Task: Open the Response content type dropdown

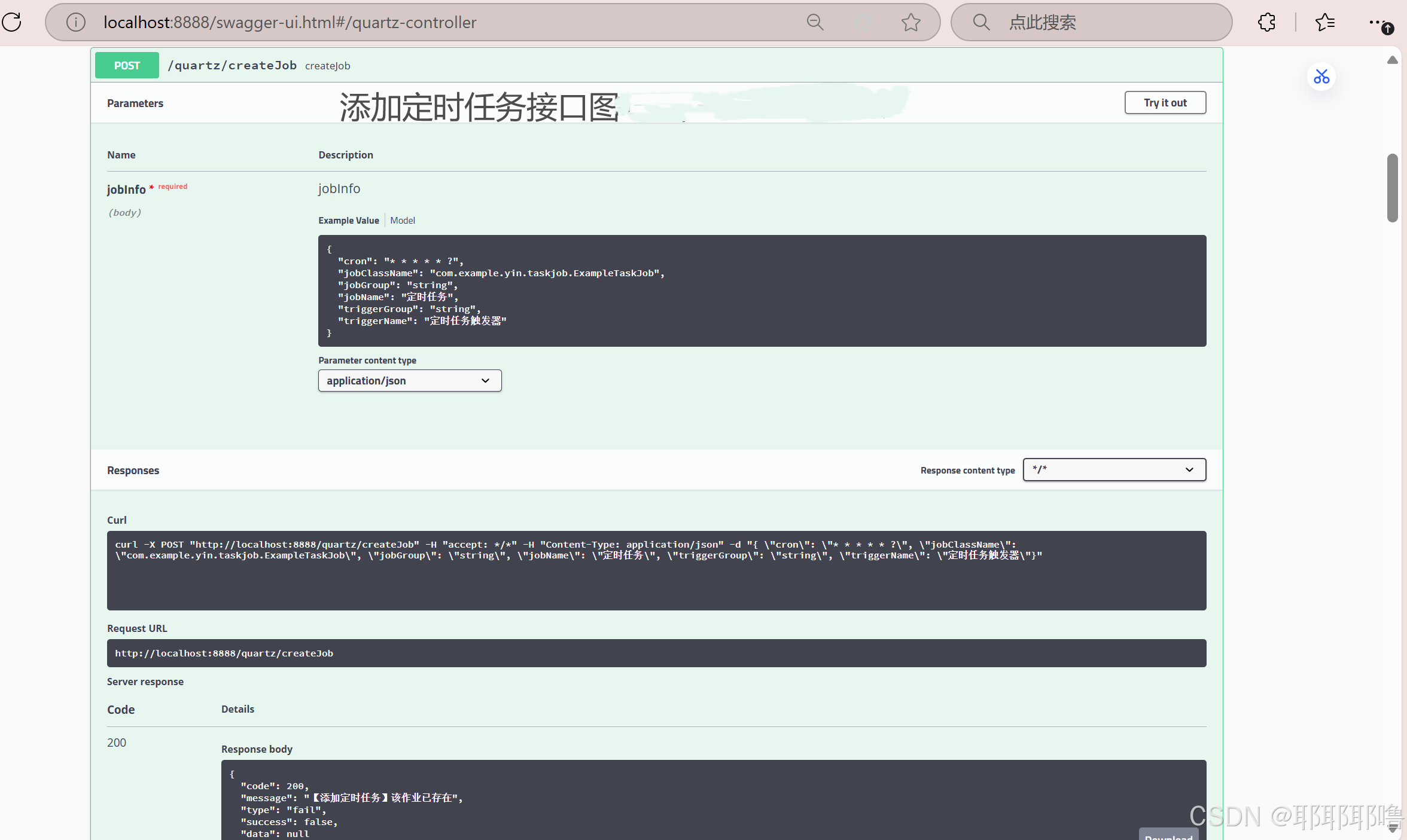Action: 1114,470
